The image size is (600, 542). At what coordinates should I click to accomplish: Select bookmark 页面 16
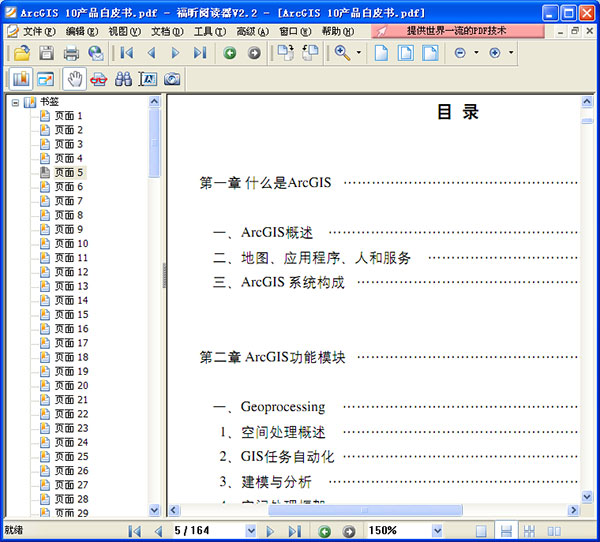click(71, 329)
